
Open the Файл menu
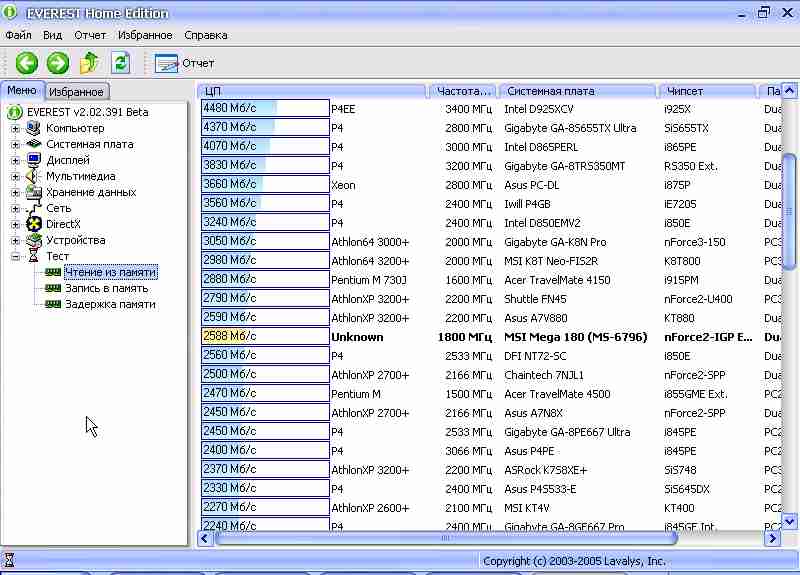click(18, 35)
